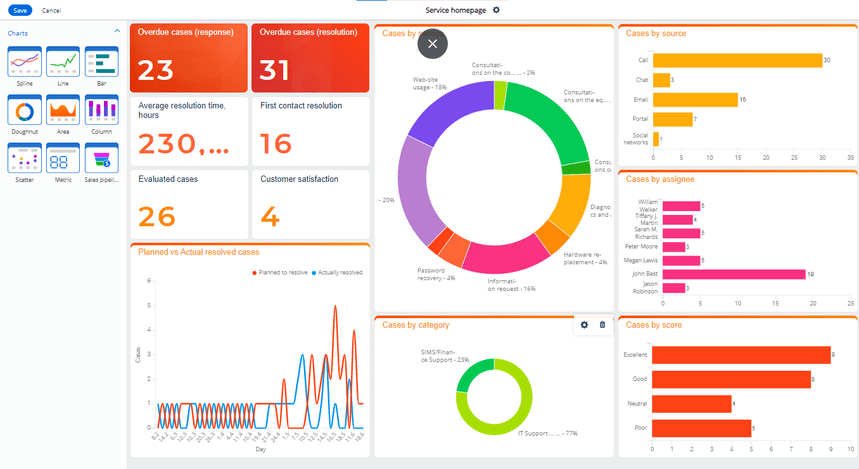This screenshot has height=469, width=859.
Task: Choose the Bar chart icon
Action: point(102,61)
